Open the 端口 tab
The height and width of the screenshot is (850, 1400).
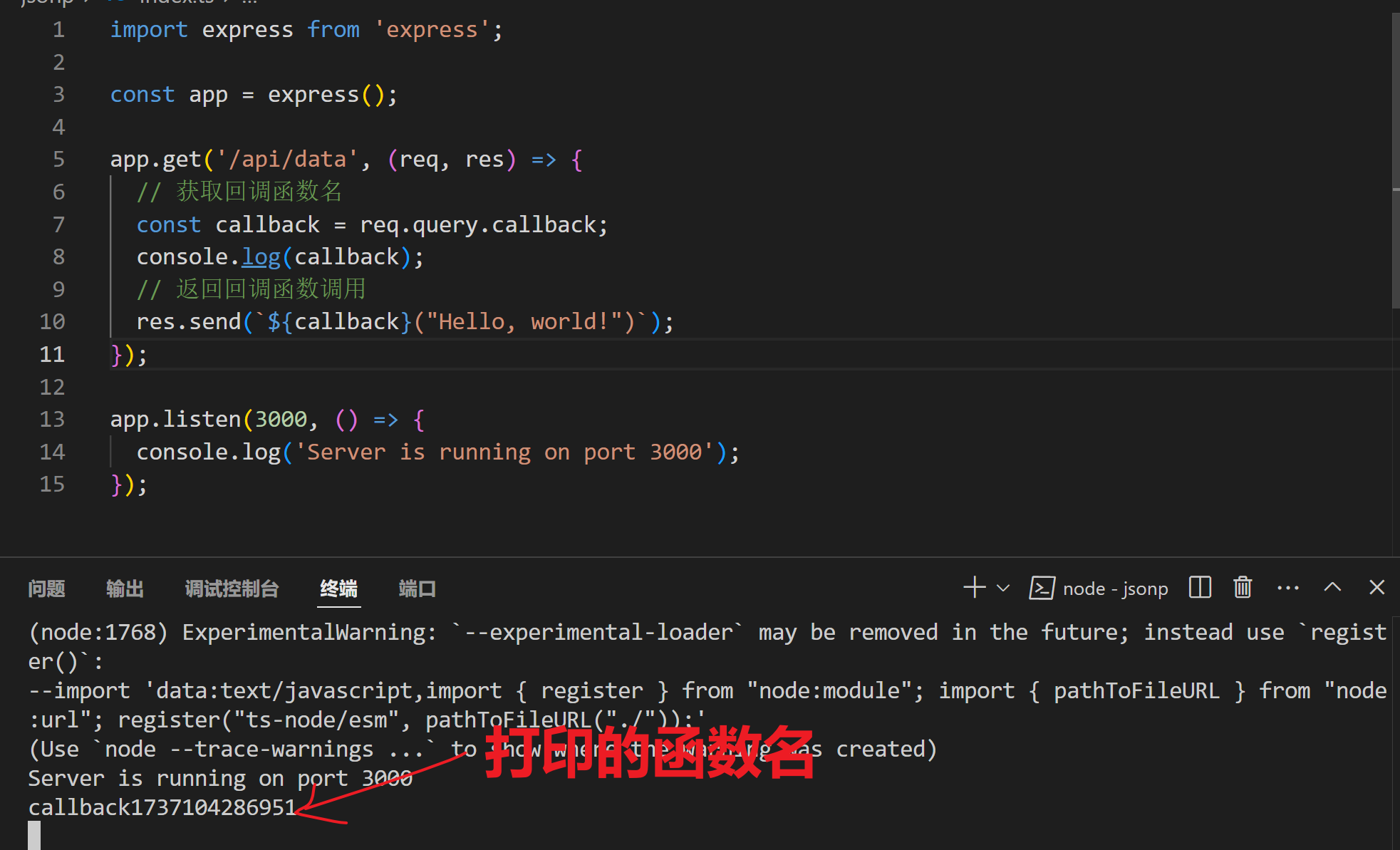pyautogui.click(x=417, y=589)
